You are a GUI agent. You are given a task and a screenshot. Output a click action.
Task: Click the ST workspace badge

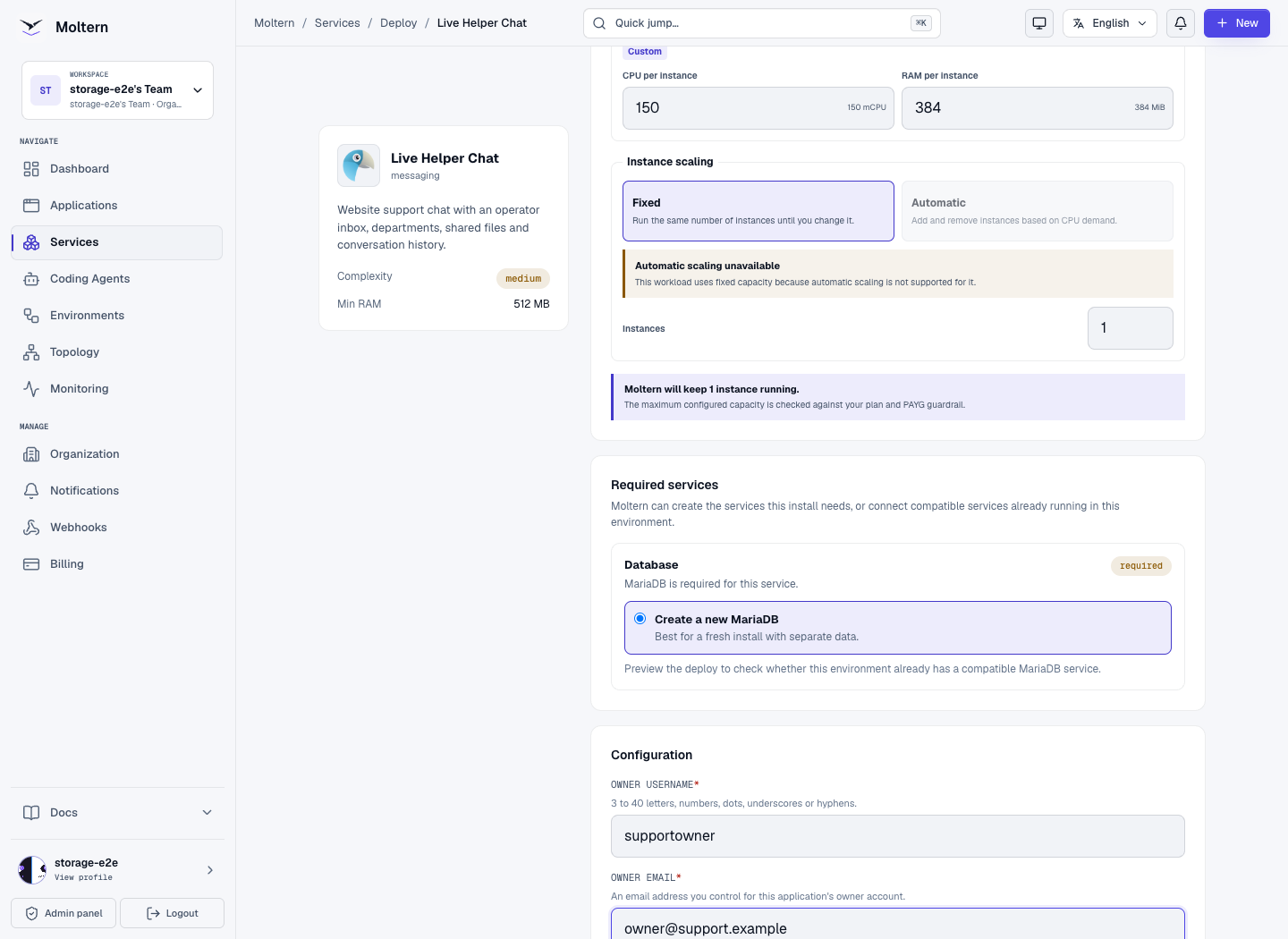(46, 90)
